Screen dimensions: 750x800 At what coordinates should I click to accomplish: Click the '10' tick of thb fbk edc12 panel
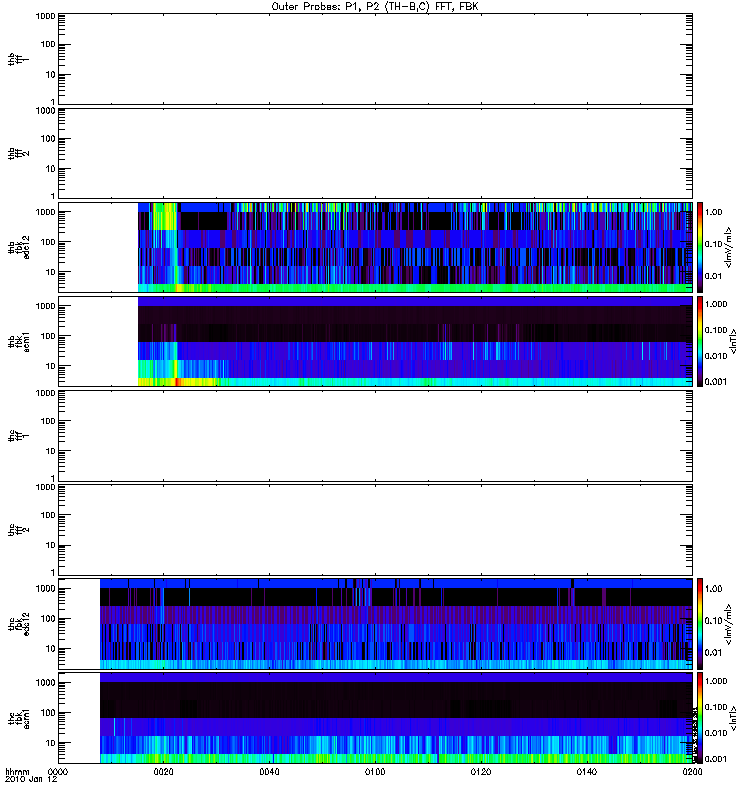click(x=50, y=272)
